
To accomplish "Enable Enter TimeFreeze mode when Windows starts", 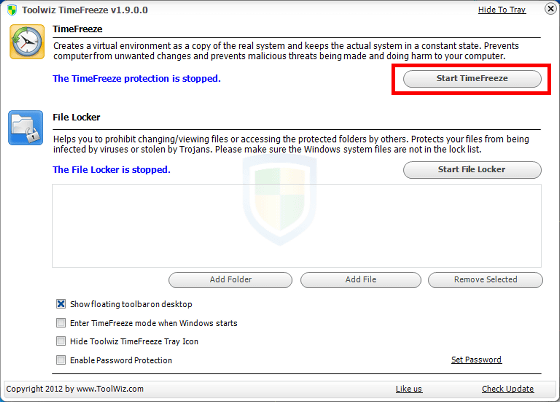I will tap(61, 323).
